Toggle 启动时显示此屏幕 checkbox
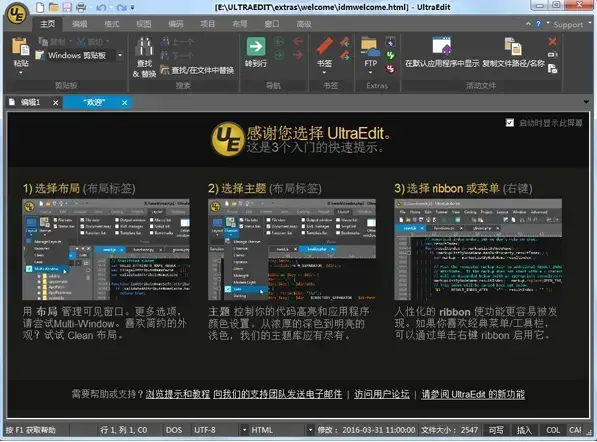Viewport: 597px width, 442px height. (x=510, y=123)
